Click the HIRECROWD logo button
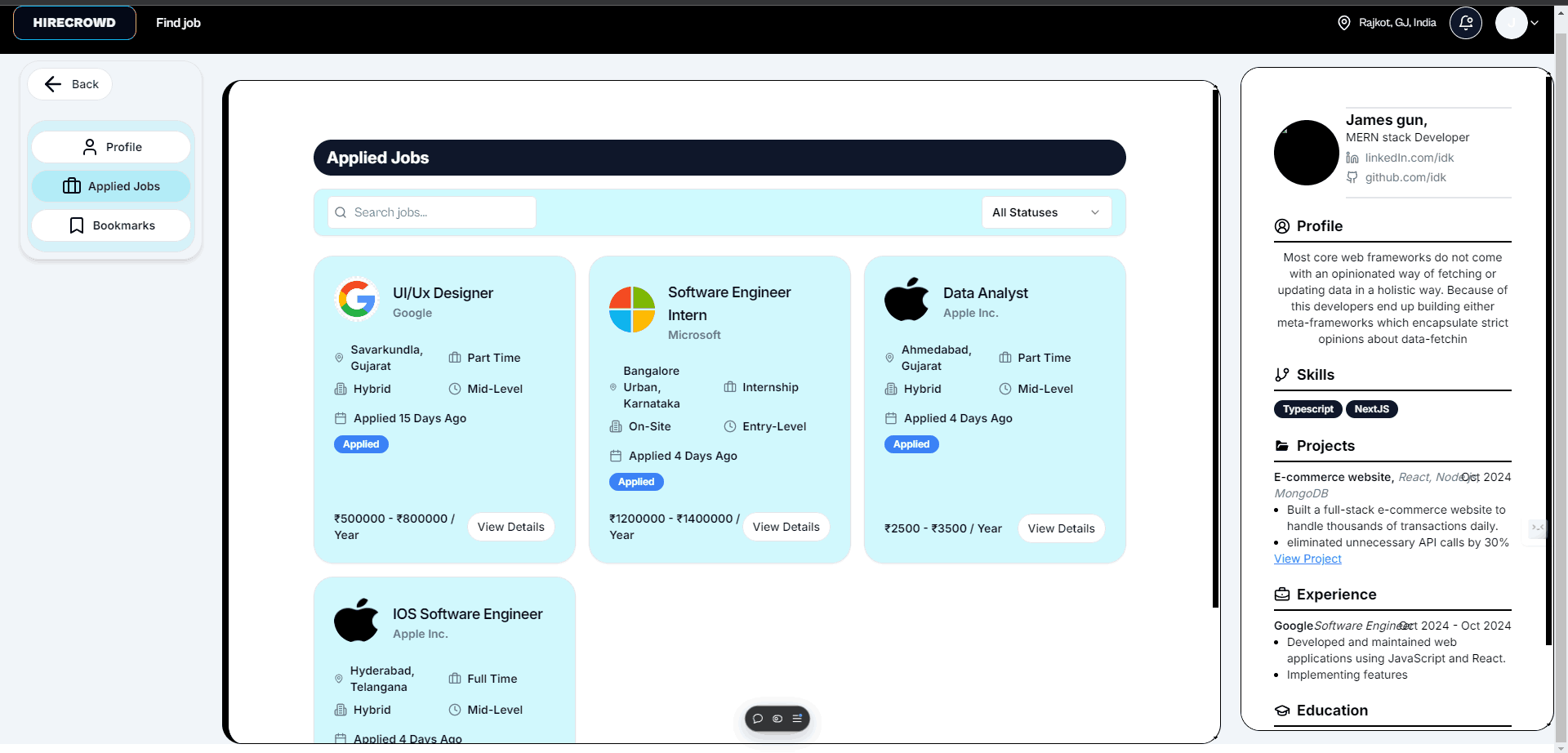 (74, 23)
